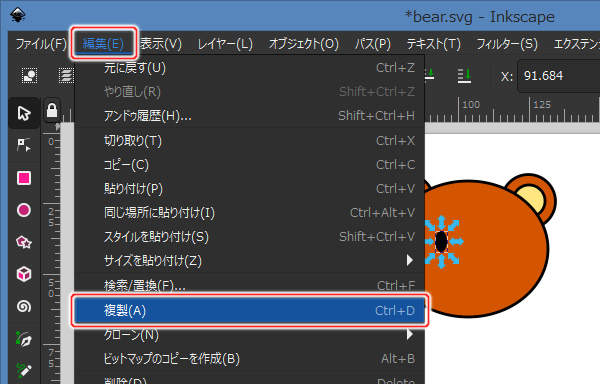Choose アンドゥ履歴(H)... entry

(x=249, y=116)
